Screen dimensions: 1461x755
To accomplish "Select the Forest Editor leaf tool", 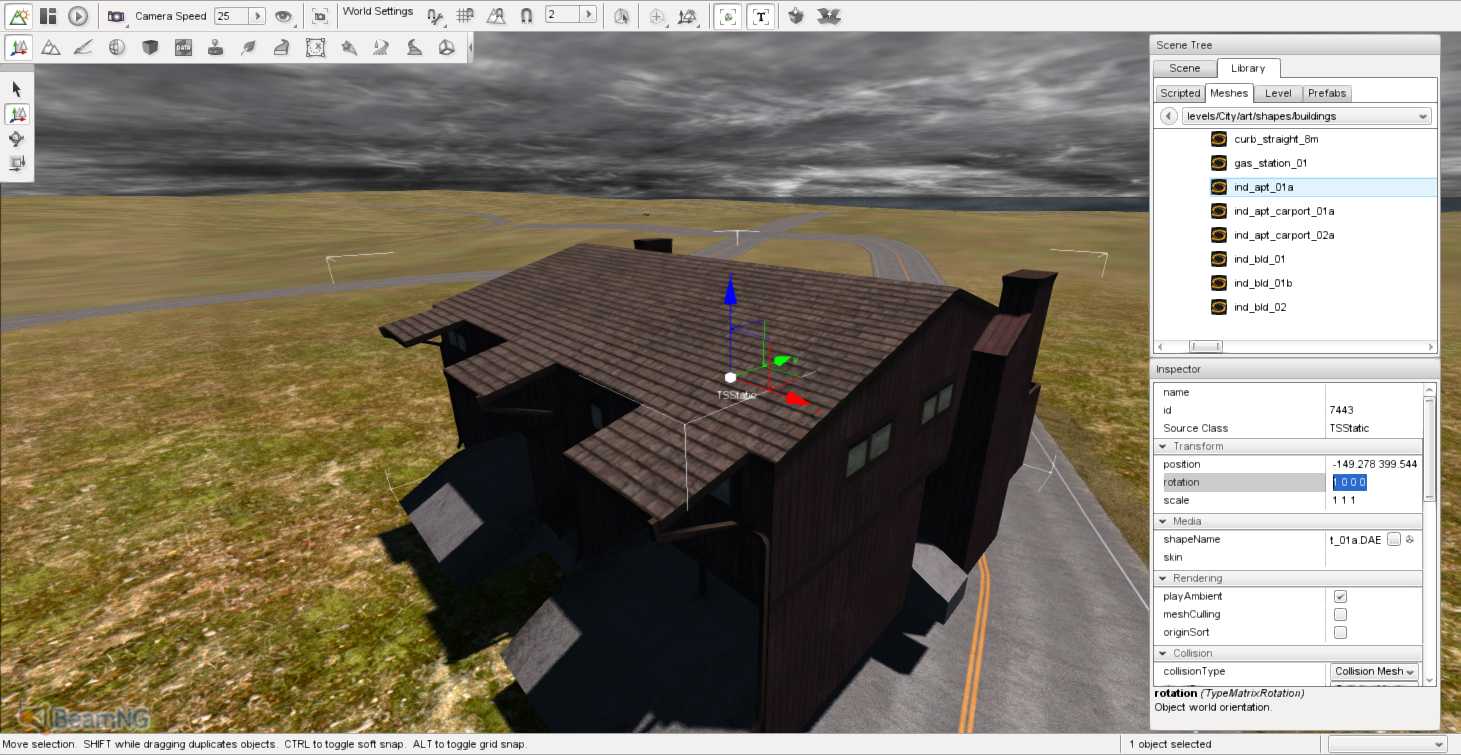I will click(249, 47).
